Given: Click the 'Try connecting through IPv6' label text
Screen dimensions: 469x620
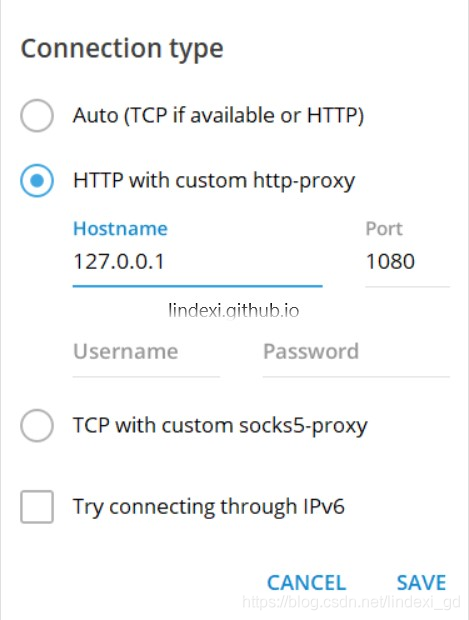Looking at the screenshot, I should pos(208,507).
